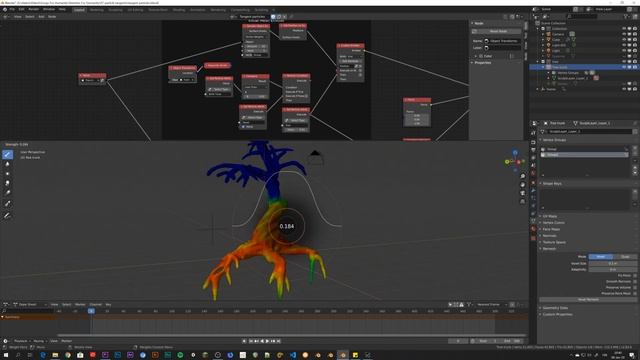
Task: Toggle render camera icon for Light.001 row
Action: coord(634,45)
